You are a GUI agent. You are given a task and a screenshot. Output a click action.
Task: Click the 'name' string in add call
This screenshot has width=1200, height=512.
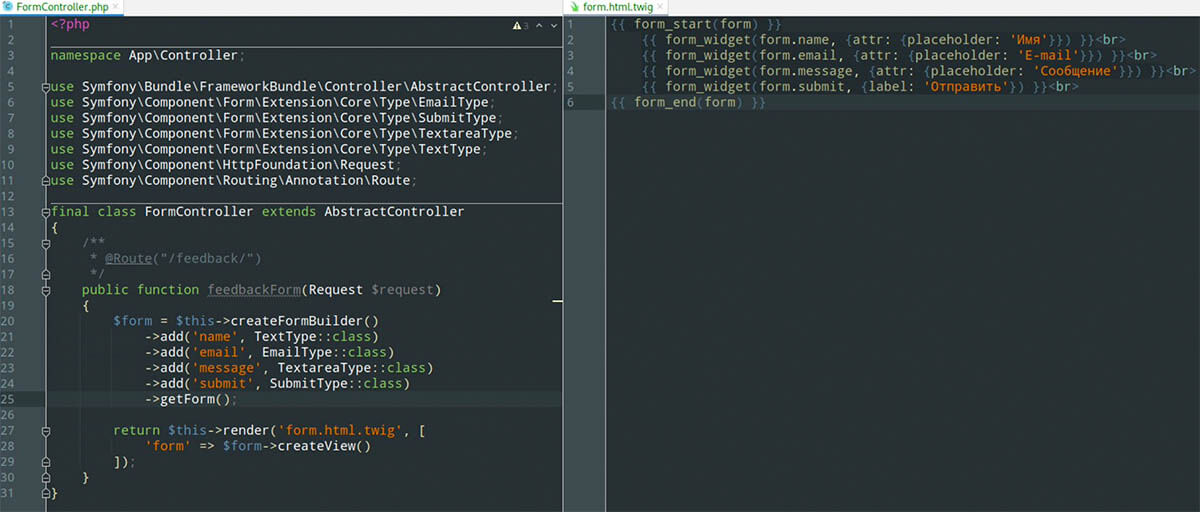click(214, 337)
